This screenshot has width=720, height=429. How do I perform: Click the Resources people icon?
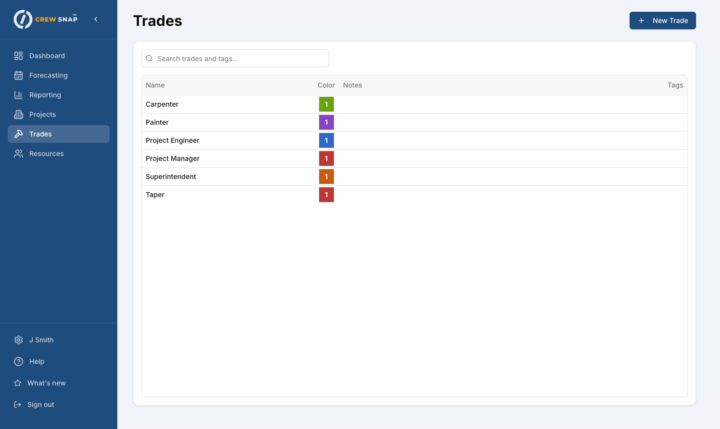[19, 154]
